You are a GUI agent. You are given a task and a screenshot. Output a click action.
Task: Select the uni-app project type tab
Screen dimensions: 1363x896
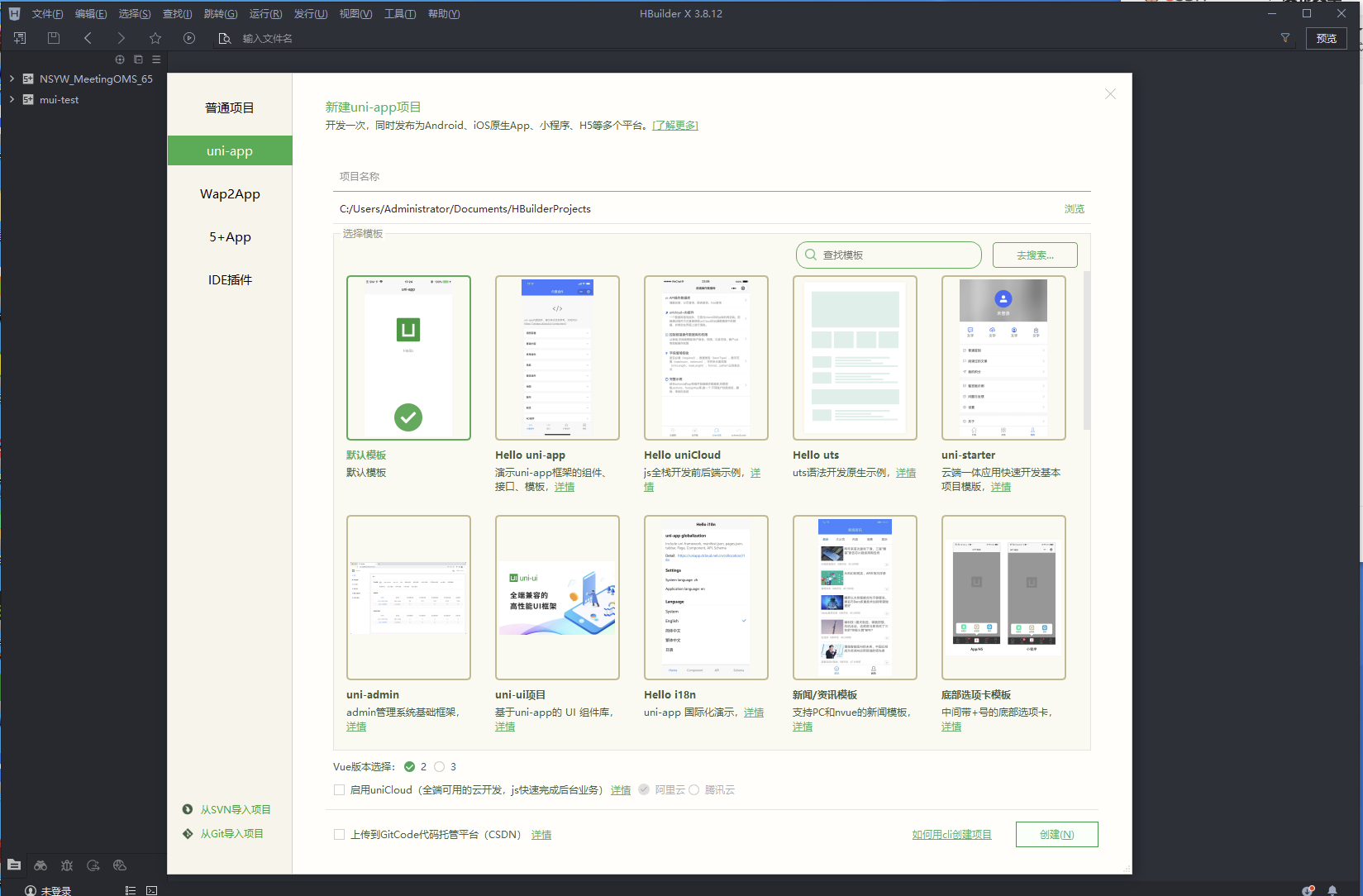coord(230,150)
